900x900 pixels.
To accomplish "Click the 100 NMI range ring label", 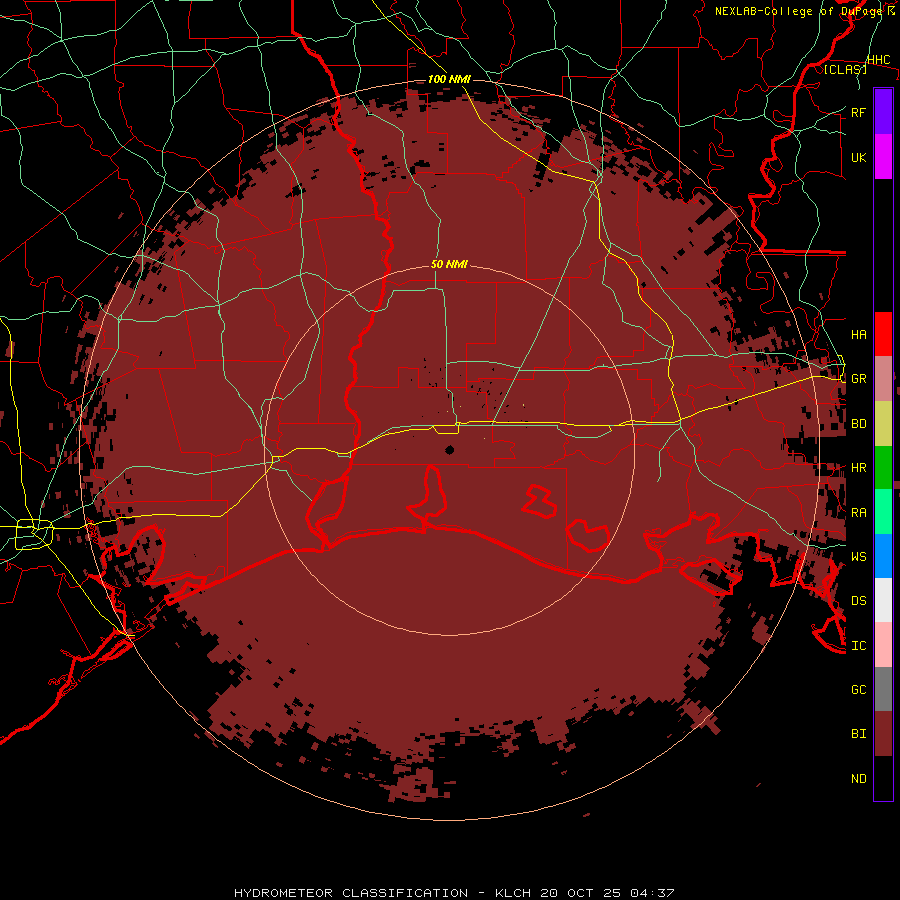I will click(x=449, y=79).
